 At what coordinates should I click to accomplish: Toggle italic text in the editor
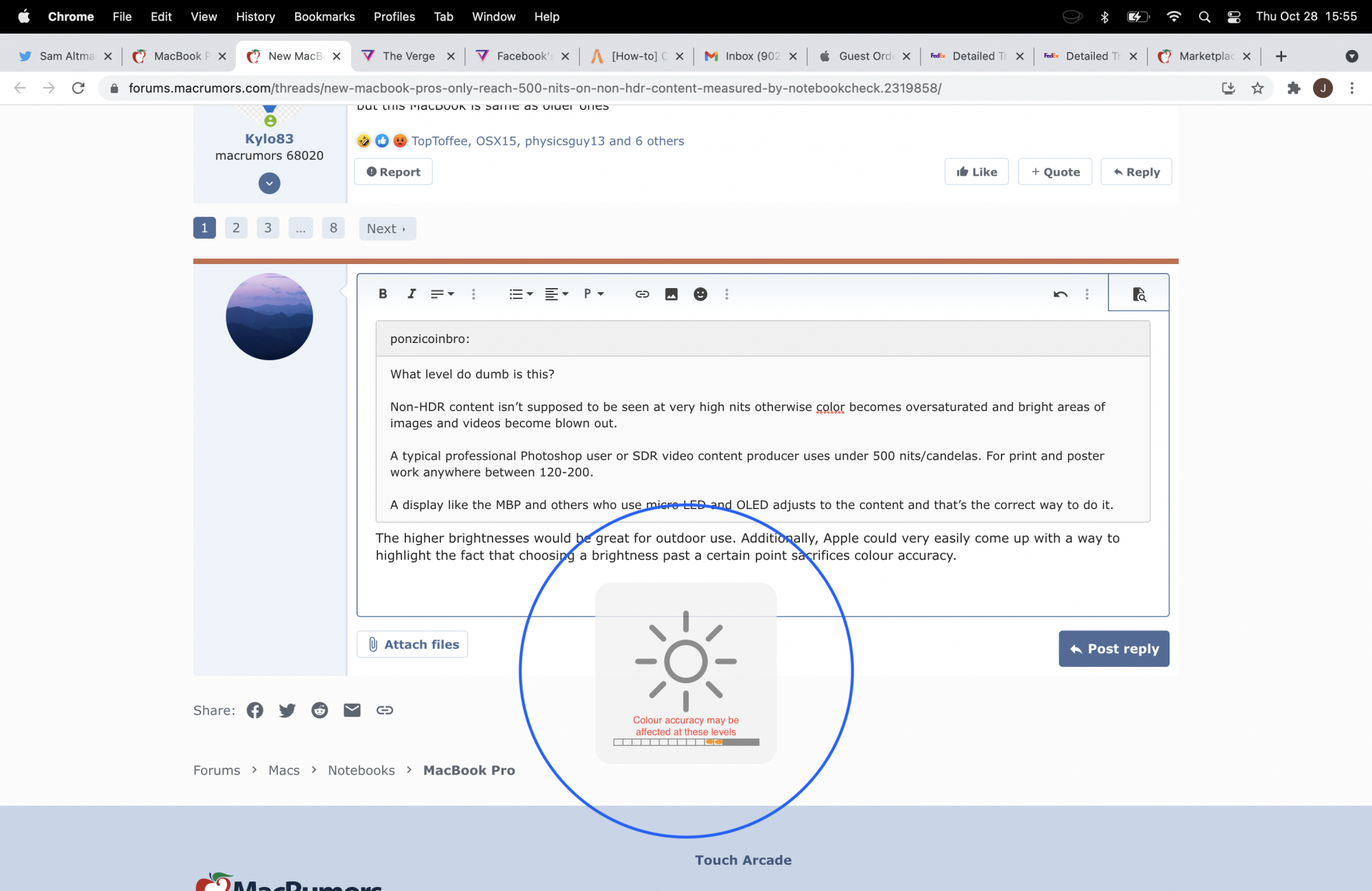coord(411,294)
